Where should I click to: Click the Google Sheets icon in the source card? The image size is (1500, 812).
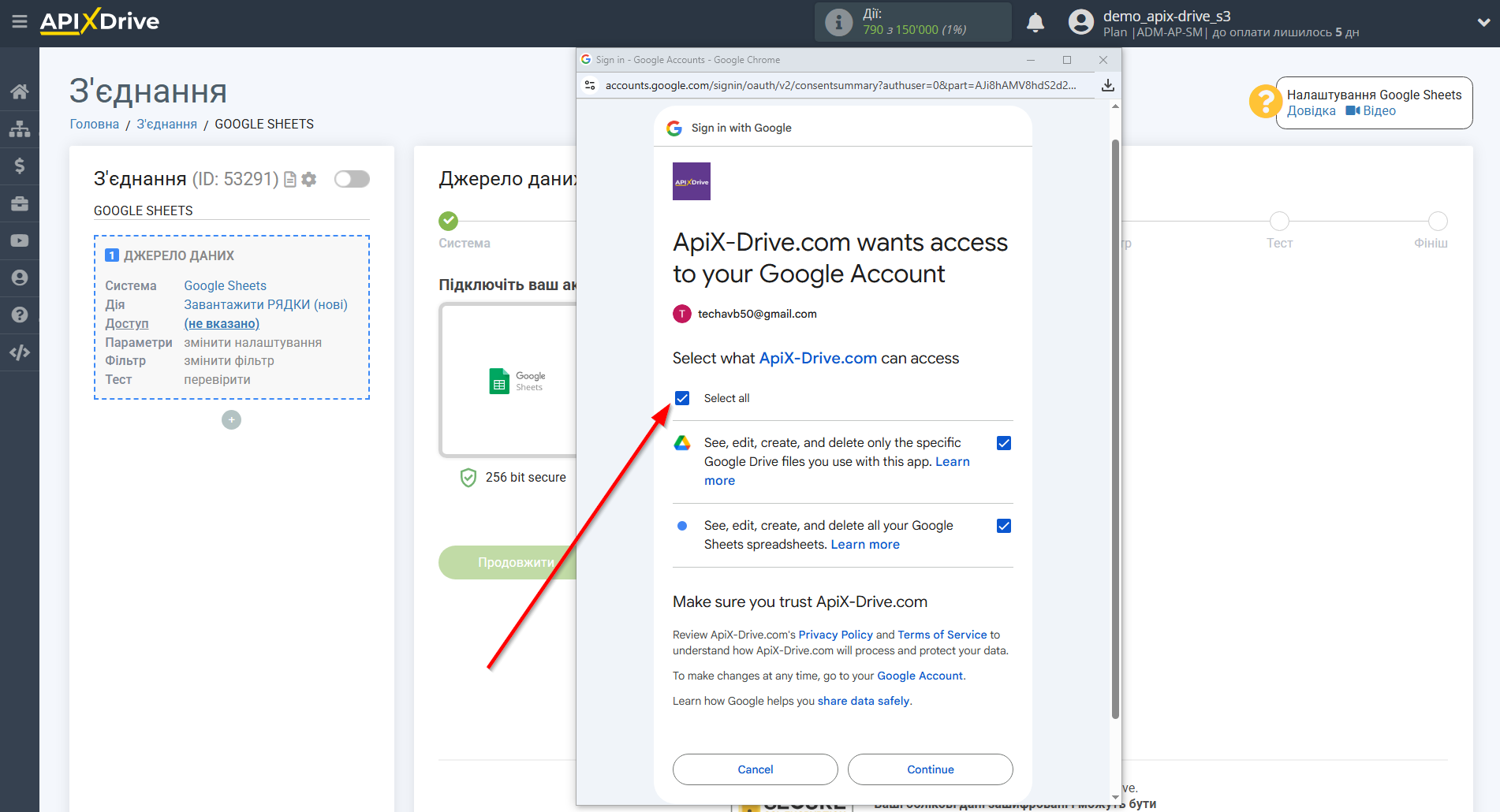[x=498, y=381]
